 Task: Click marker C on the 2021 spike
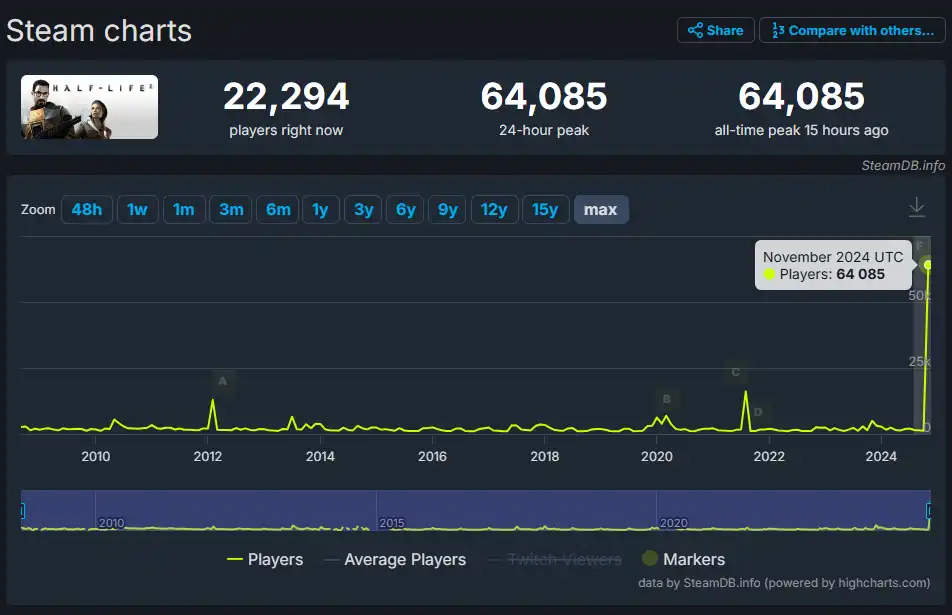point(735,374)
